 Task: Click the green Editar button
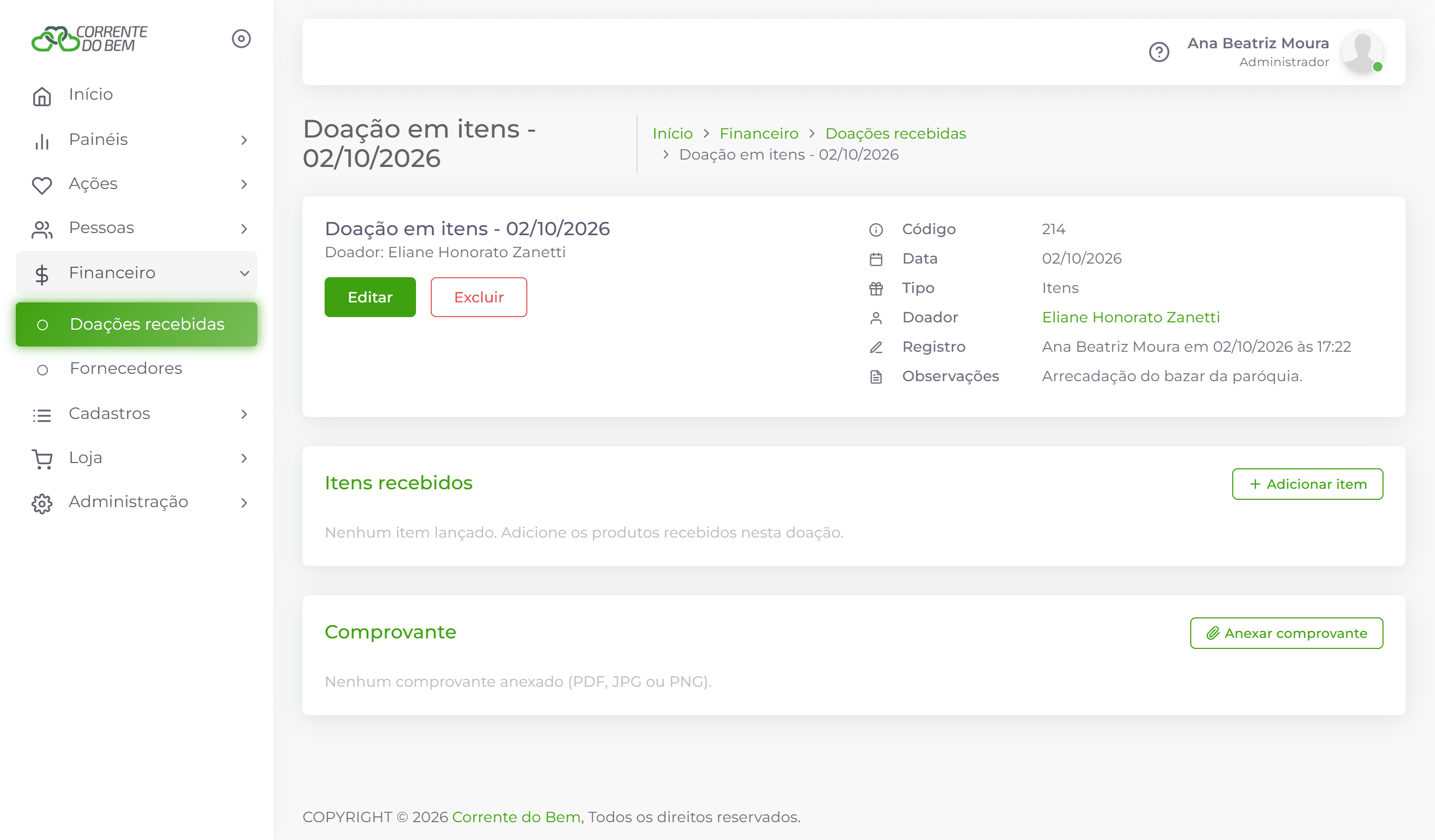coord(370,297)
